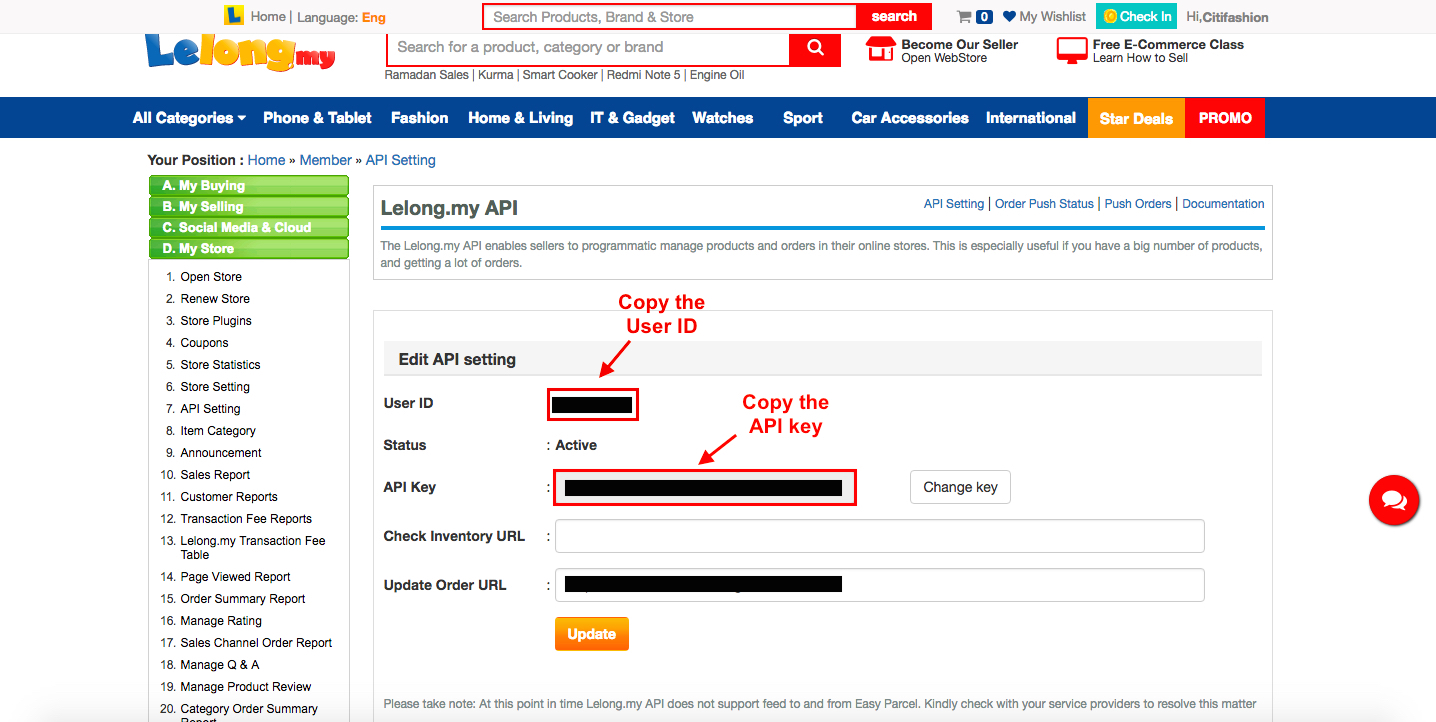This screenshot has height=722, width=1436.
Task: Open the IT & Gadget category
Action: [x=633, y=118]
